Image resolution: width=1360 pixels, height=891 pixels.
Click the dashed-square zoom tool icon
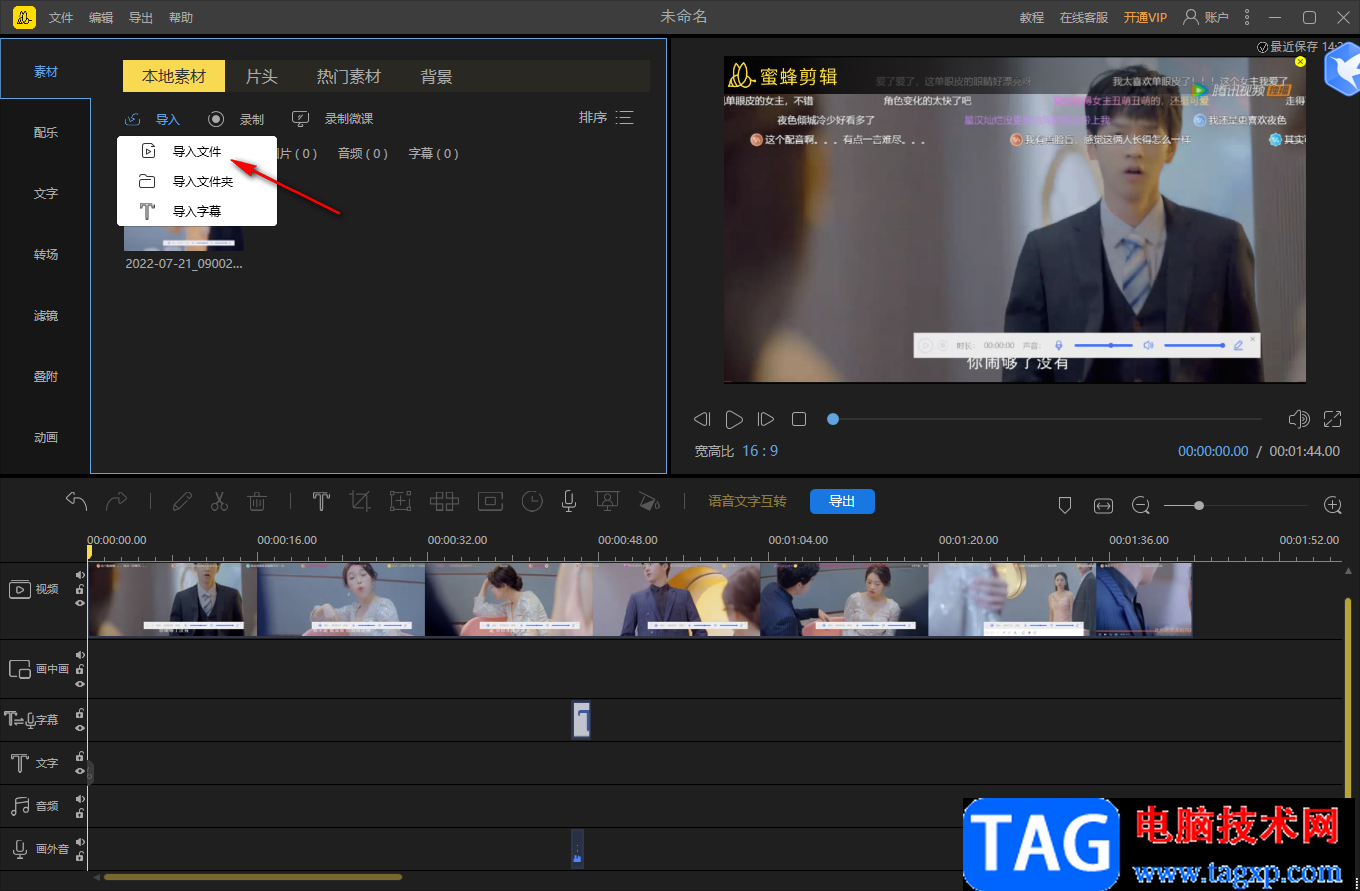point(400,501)
